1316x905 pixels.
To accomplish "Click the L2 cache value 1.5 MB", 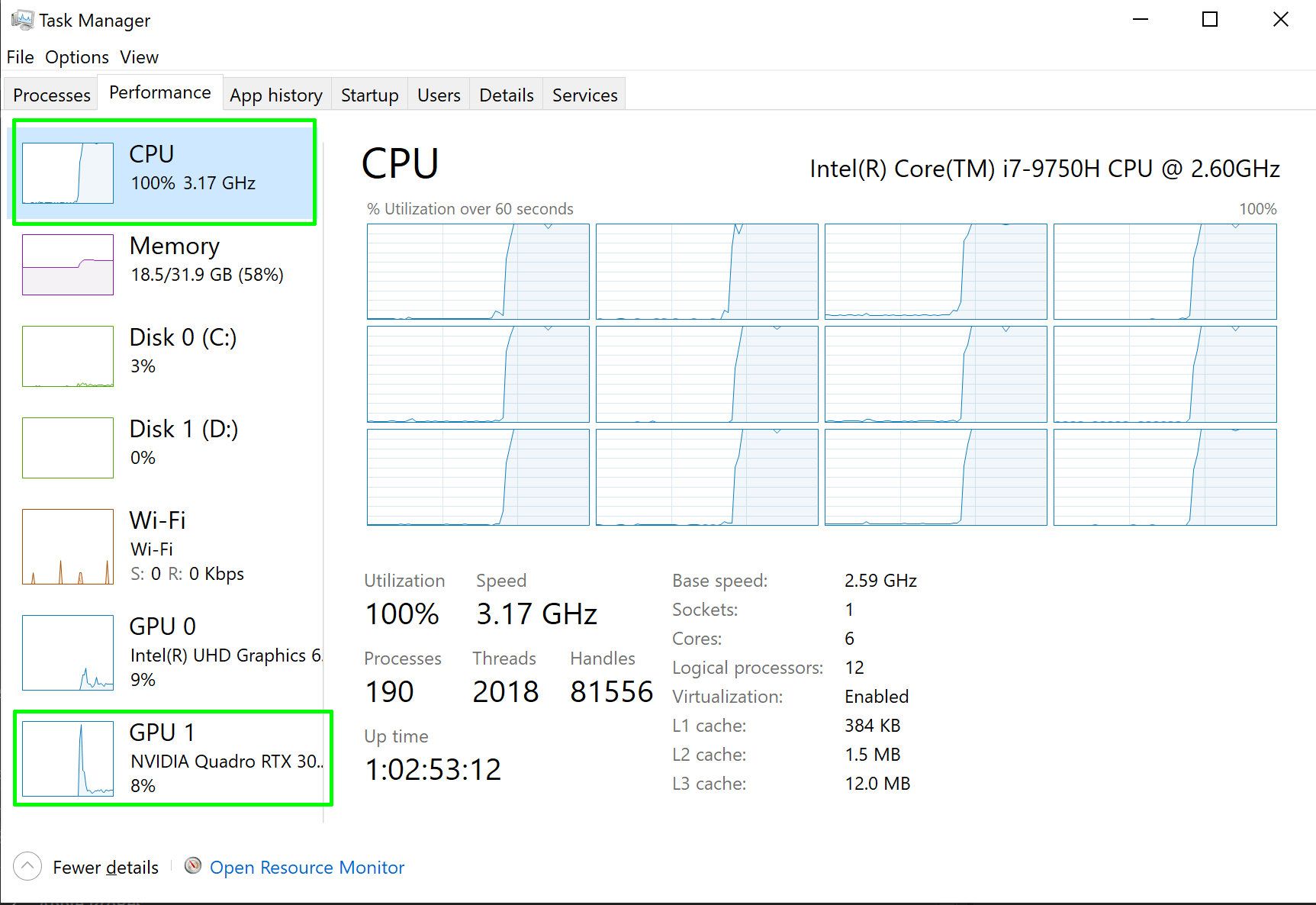I will click(873, 755).
